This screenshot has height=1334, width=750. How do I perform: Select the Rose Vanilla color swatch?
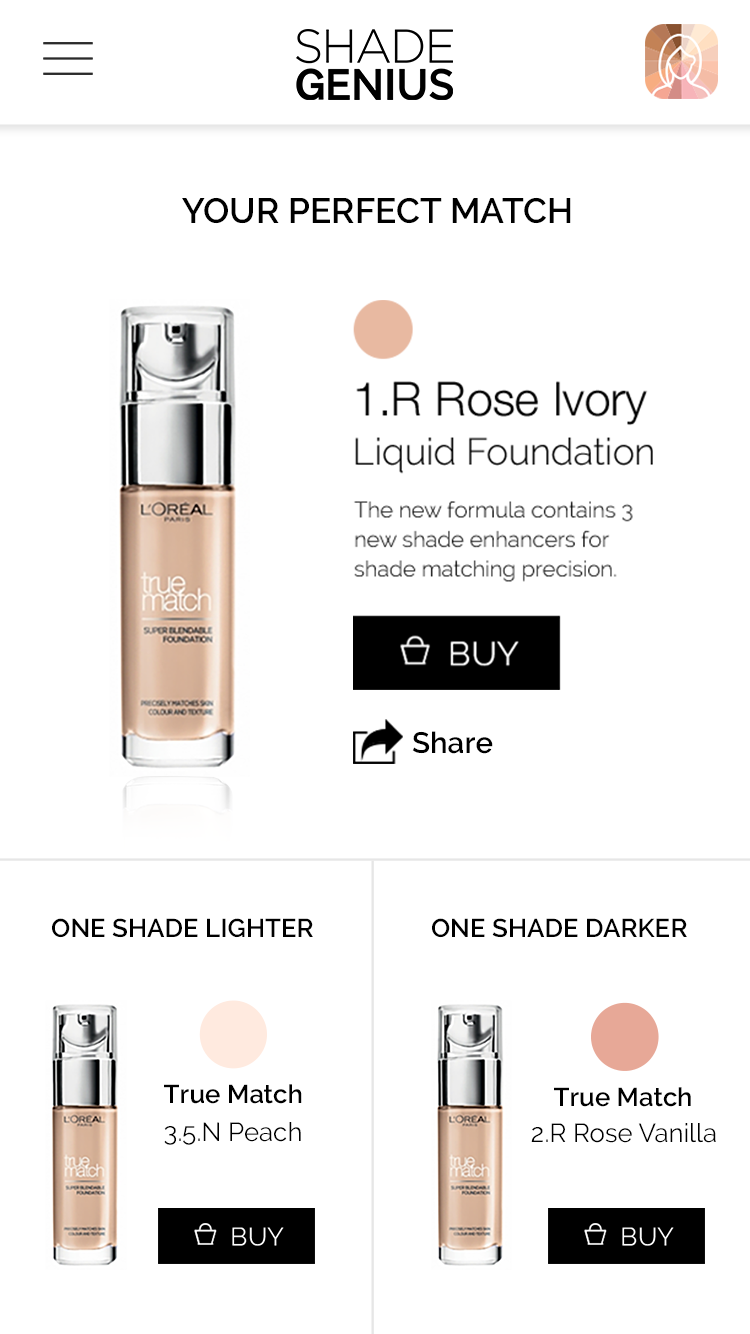[x=624, y=1037]
